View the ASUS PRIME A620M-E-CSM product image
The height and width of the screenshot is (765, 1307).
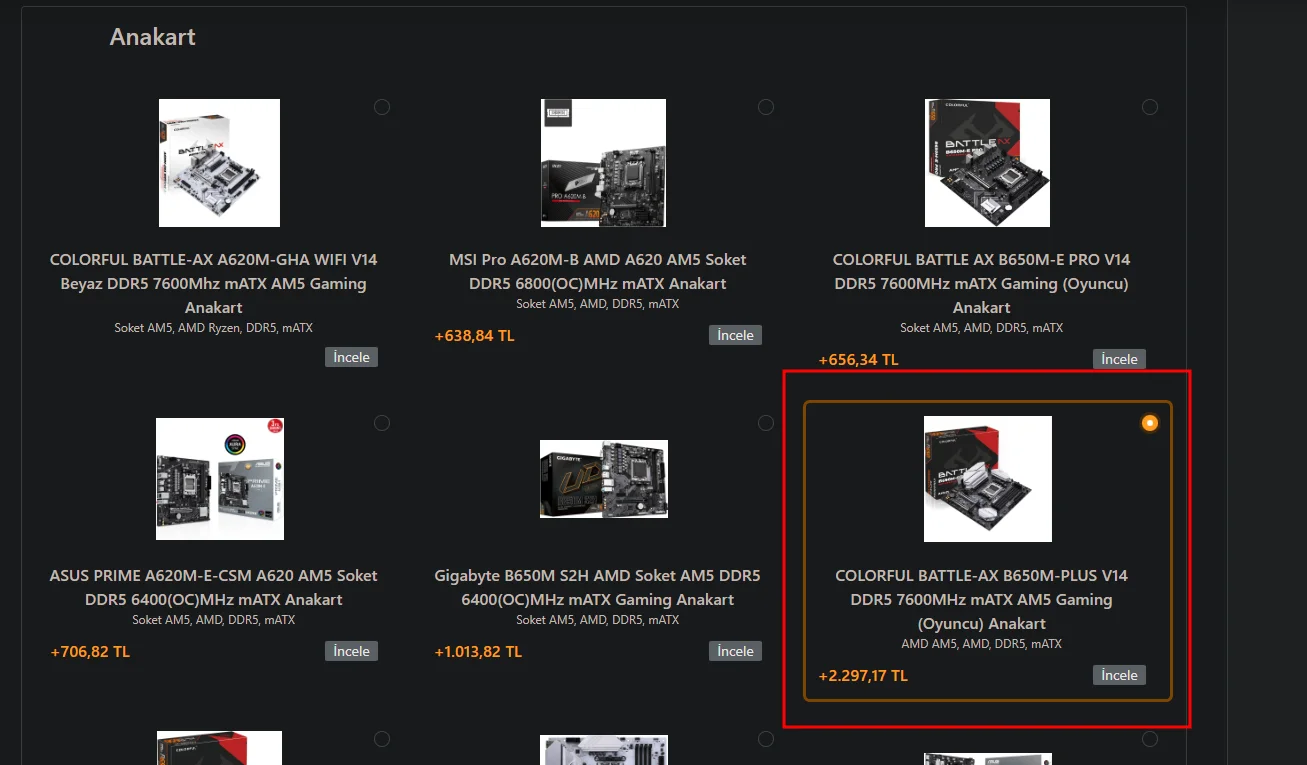220,479
